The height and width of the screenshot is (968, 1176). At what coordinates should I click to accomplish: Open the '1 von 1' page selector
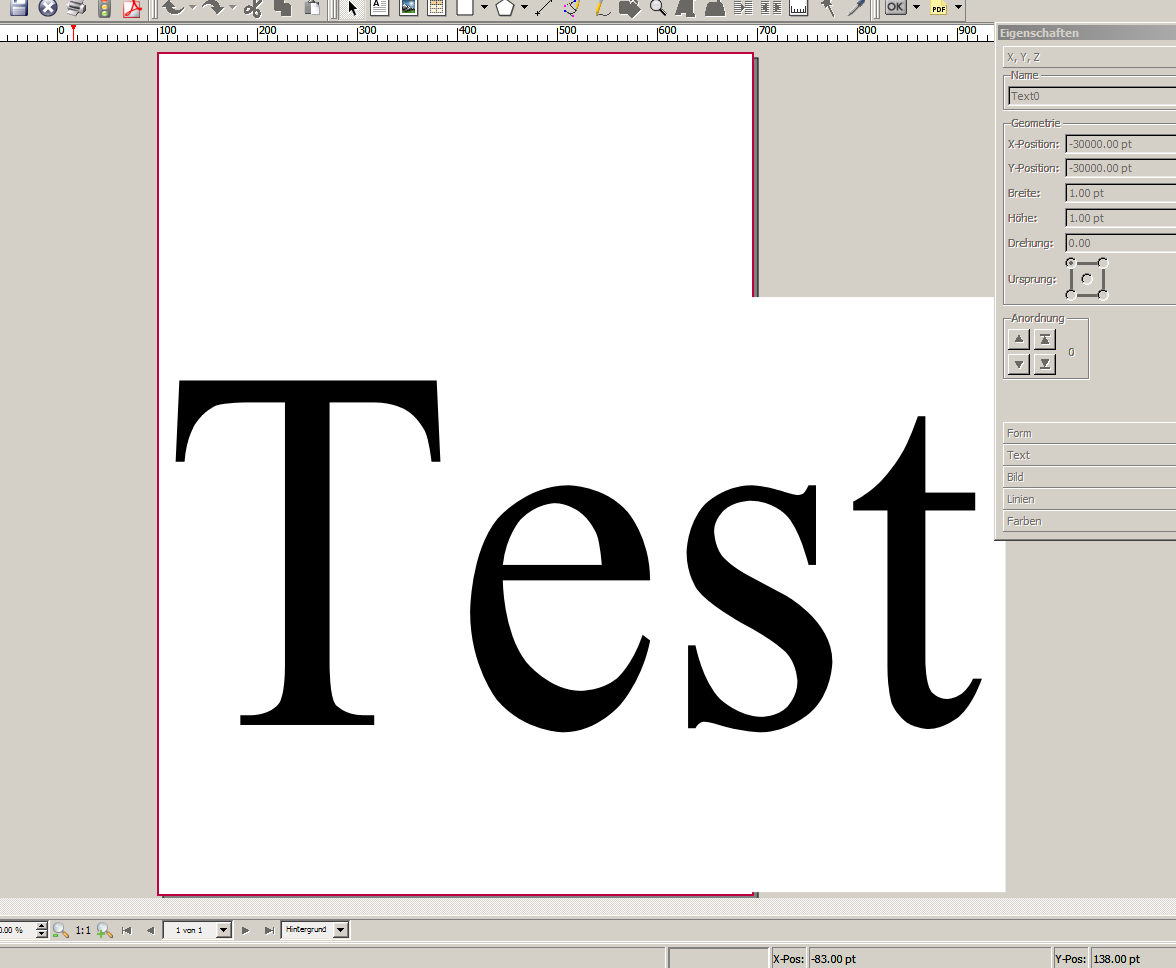point(223,930)
